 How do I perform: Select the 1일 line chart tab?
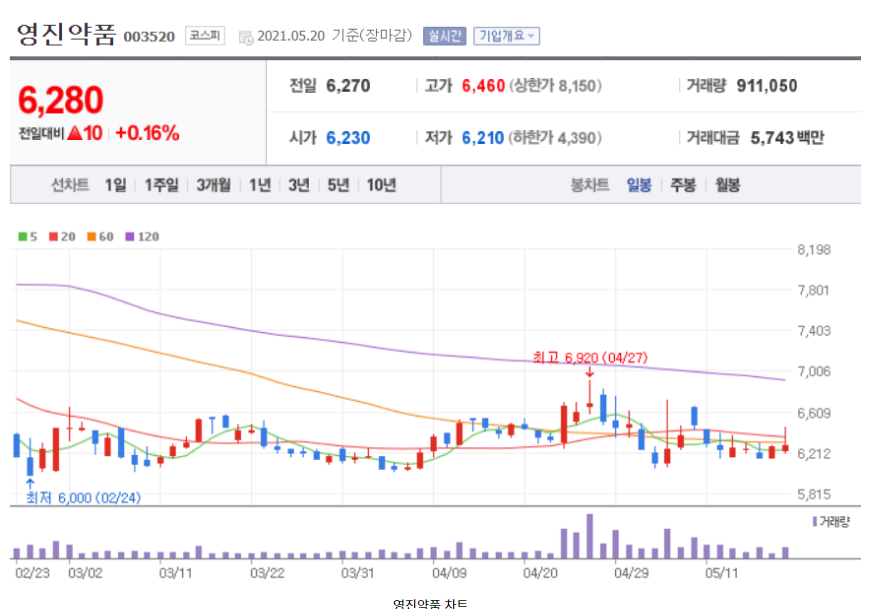[116, 185]
